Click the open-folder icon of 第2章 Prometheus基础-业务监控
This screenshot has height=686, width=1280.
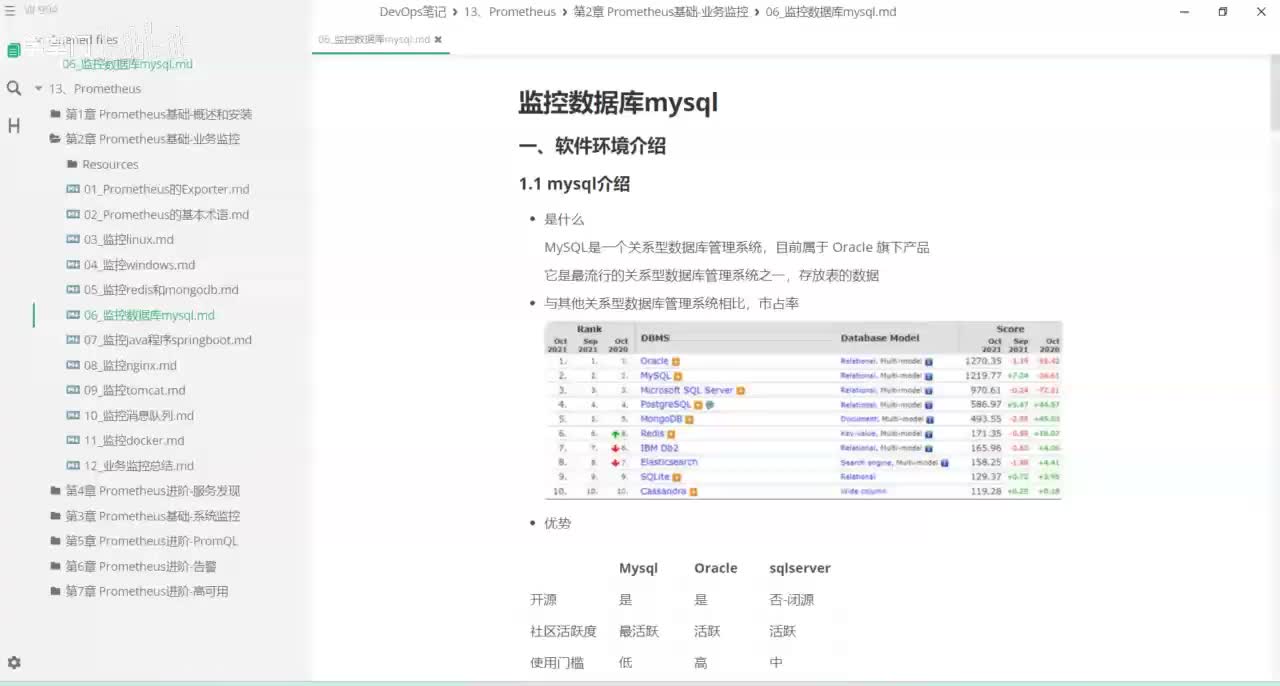[56, 139]
